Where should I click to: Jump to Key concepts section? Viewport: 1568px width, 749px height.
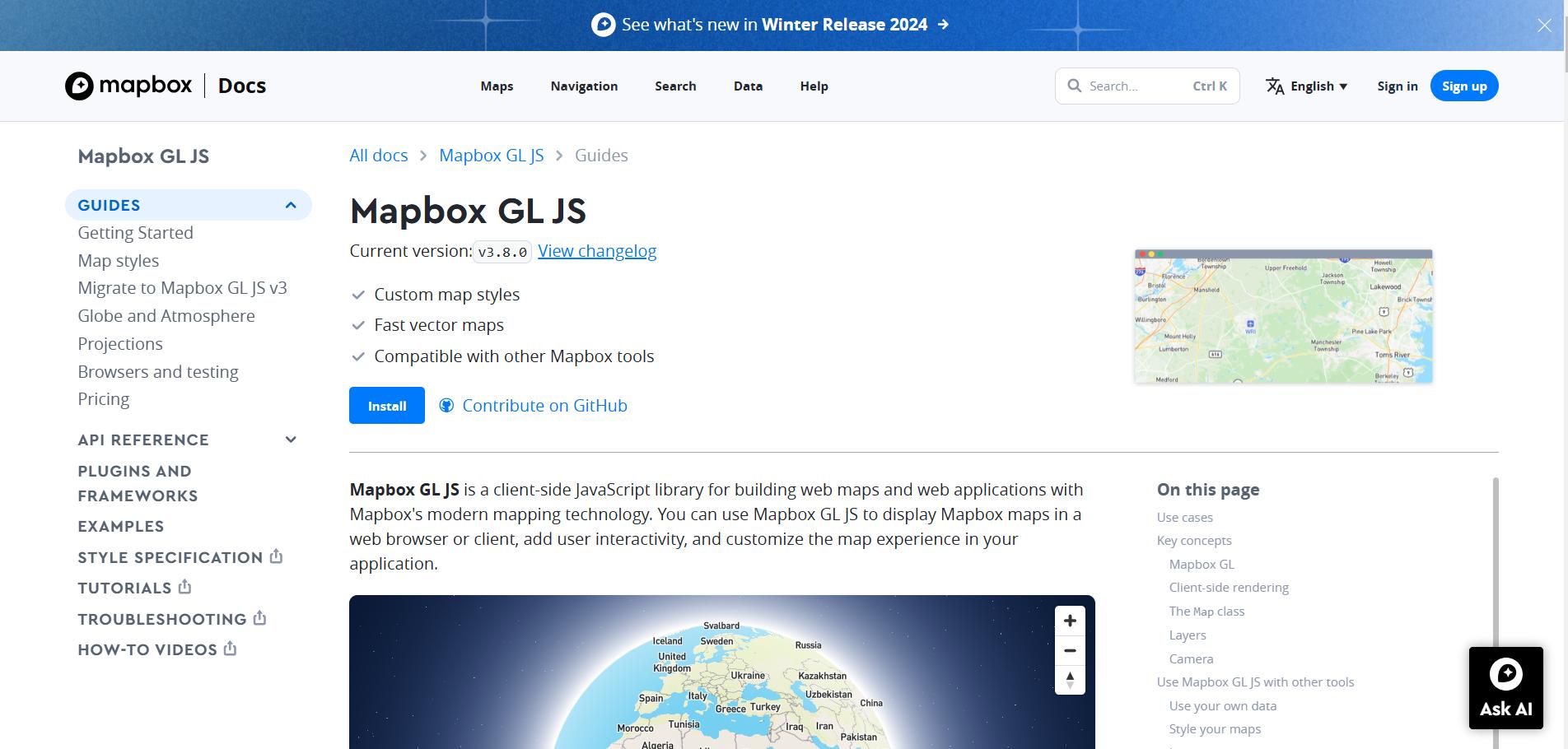(x=1194, y=540)
